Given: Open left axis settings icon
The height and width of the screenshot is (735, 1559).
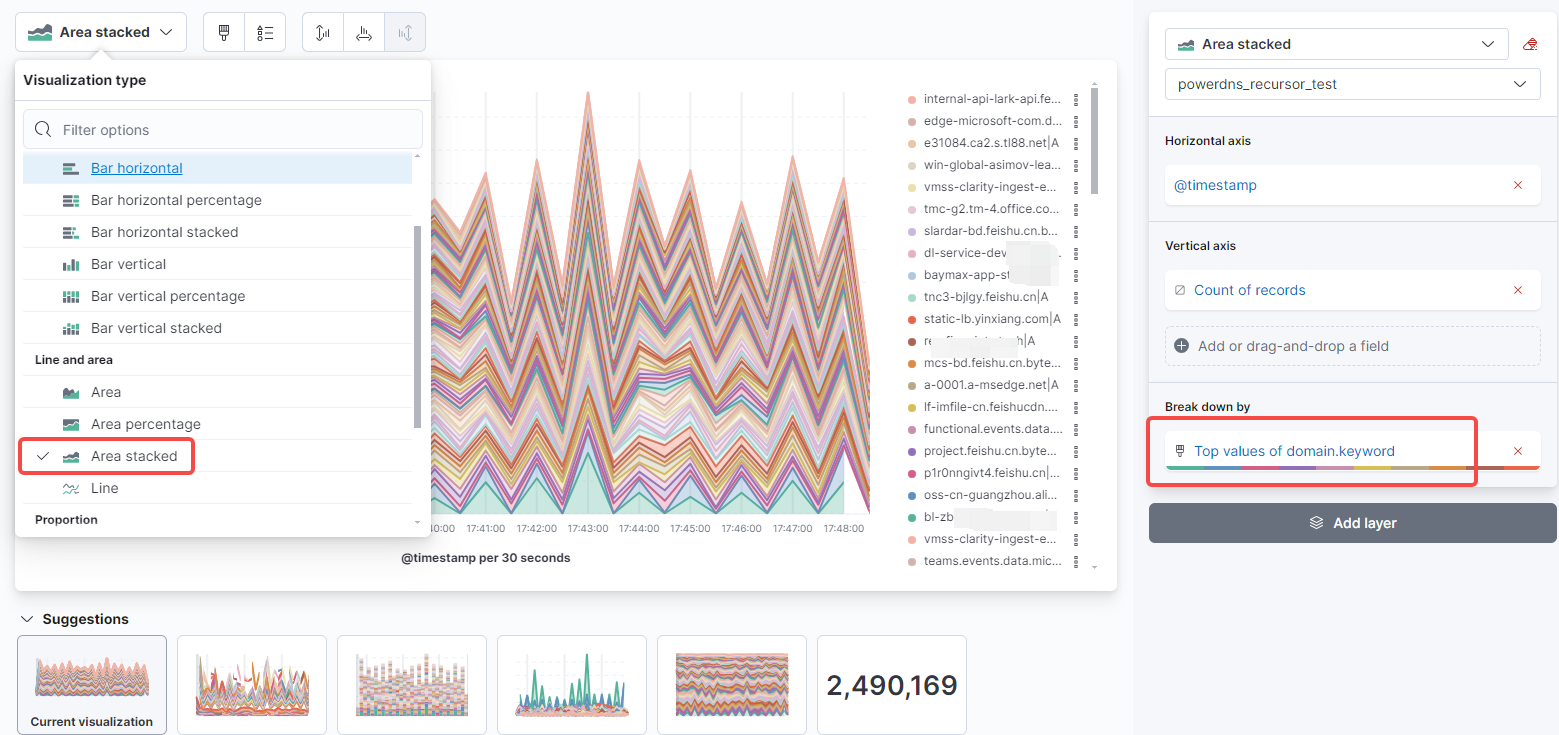Looking at the screenshot, I should [323, 32].
